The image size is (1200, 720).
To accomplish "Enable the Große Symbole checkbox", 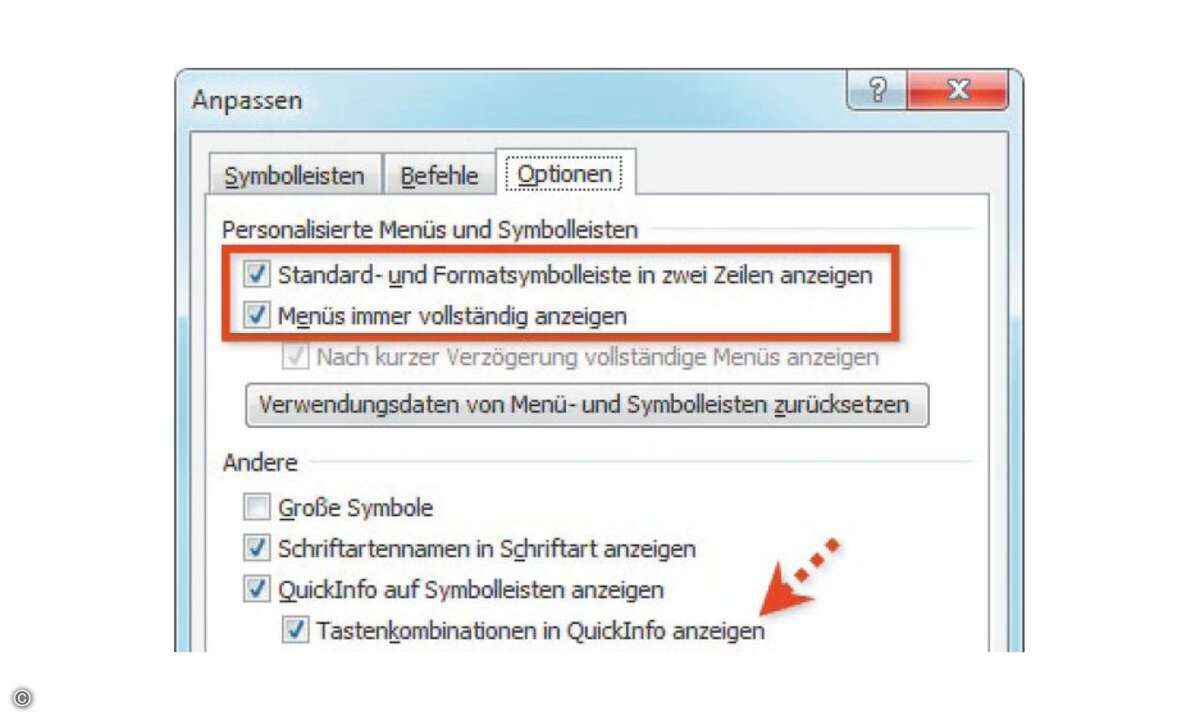I will pyautogui.click(x=258, y=508).
